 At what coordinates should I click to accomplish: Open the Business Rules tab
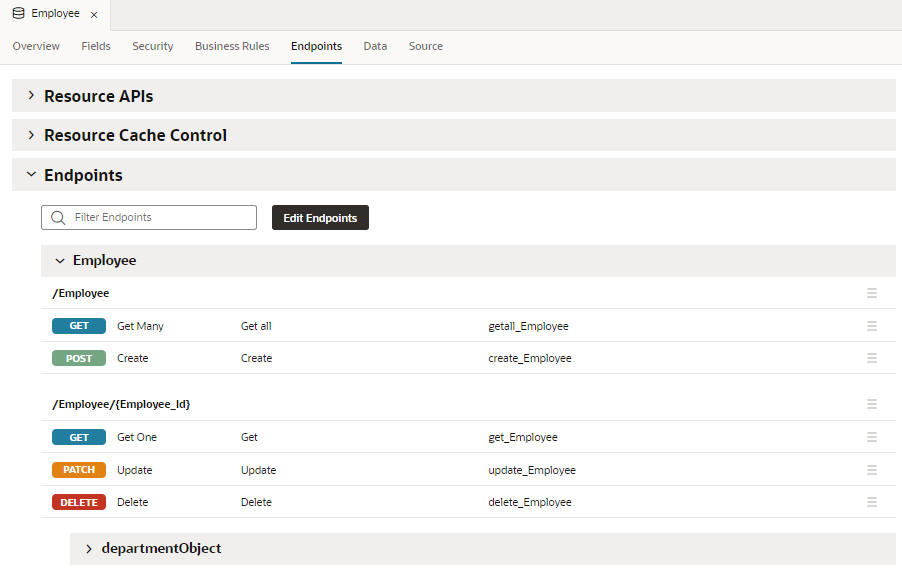tap(232, 46)
